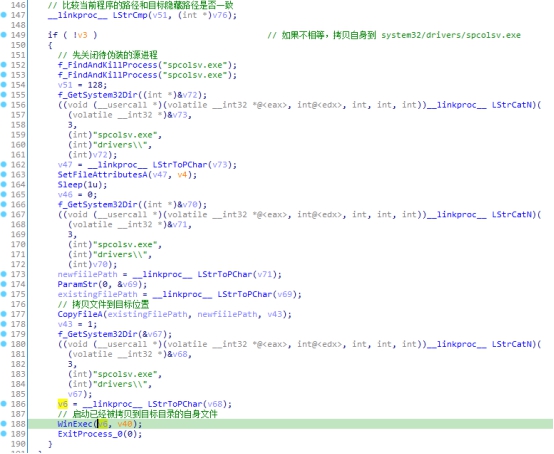Click LStrCatN on line 180
This screenshot has width=554, height=454.
tap(512, 344)
